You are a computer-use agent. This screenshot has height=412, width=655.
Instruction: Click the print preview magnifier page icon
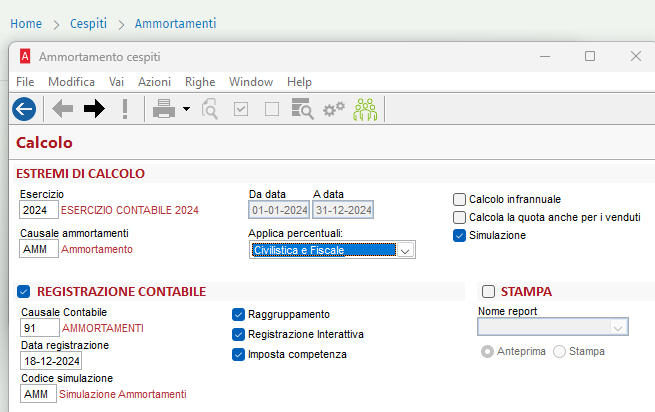pos(210,109)
